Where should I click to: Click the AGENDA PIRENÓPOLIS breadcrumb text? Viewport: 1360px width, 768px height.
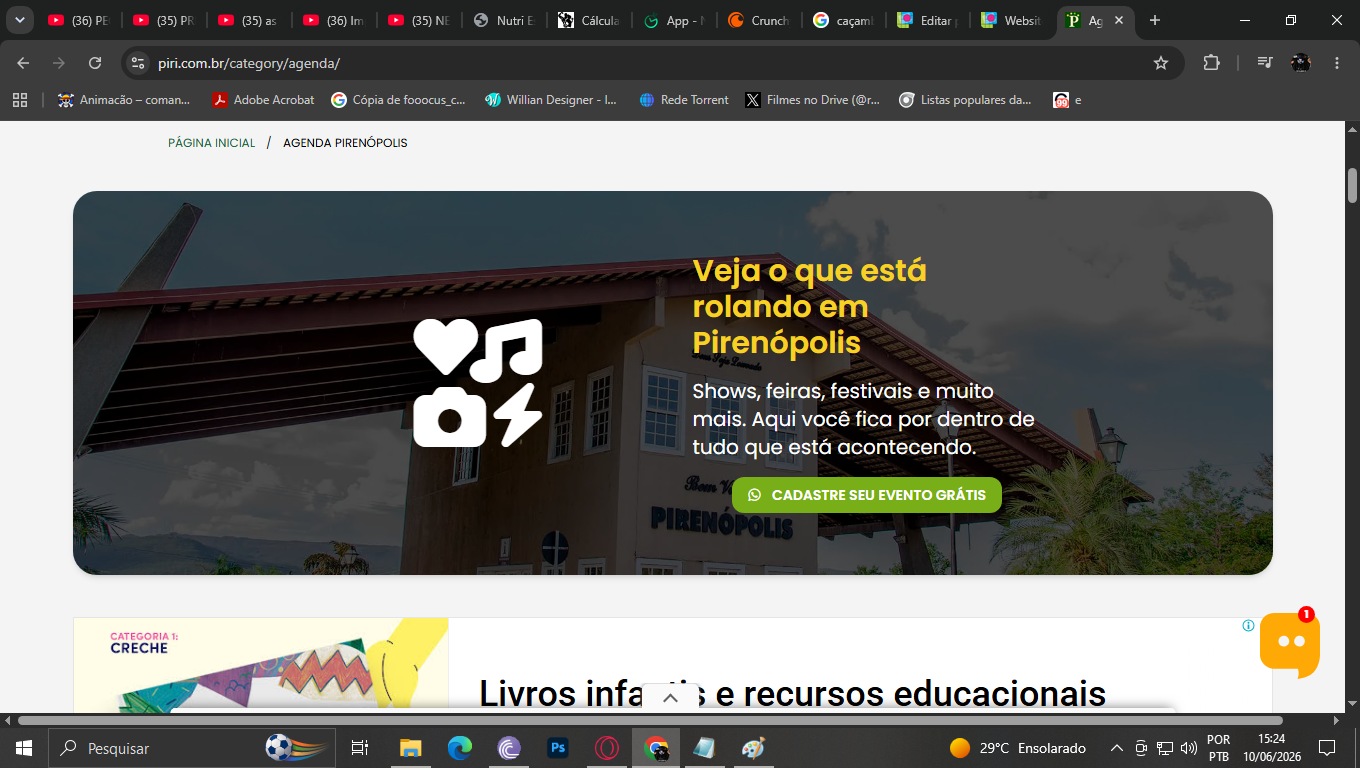(x=345, y=143)
